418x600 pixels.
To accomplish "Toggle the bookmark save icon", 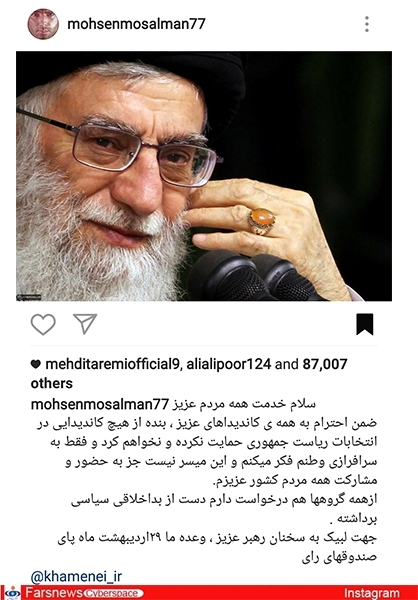I will (365, 324).
